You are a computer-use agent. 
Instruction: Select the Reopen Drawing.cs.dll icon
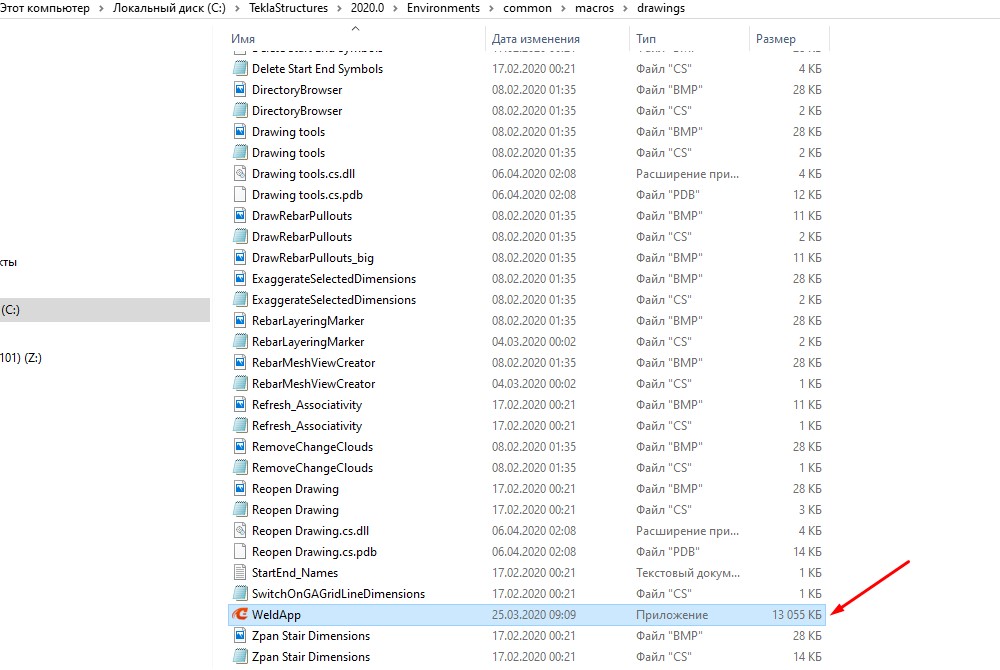point(239,531)
